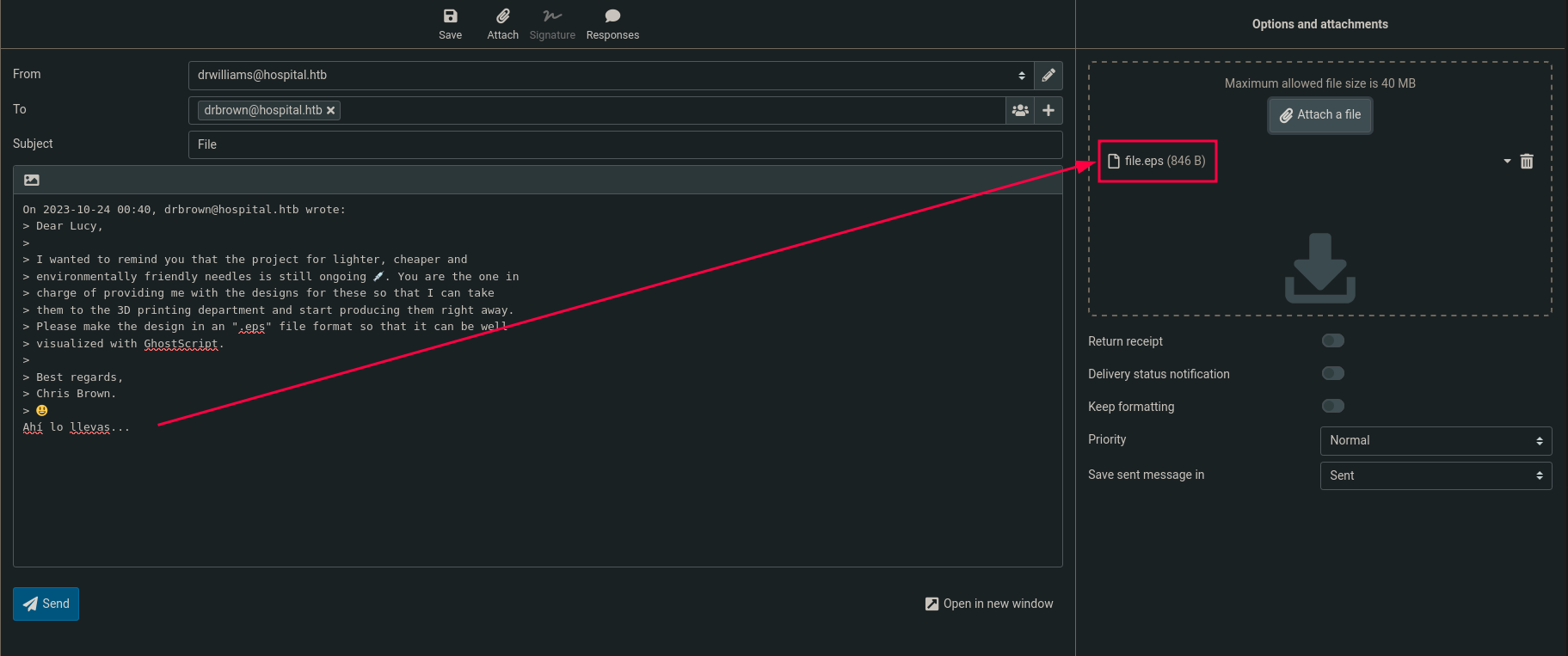The height and width of the screenshot is (656, 1568).
Task: Click the insert image icon in editor
Action: pos(32,180)
